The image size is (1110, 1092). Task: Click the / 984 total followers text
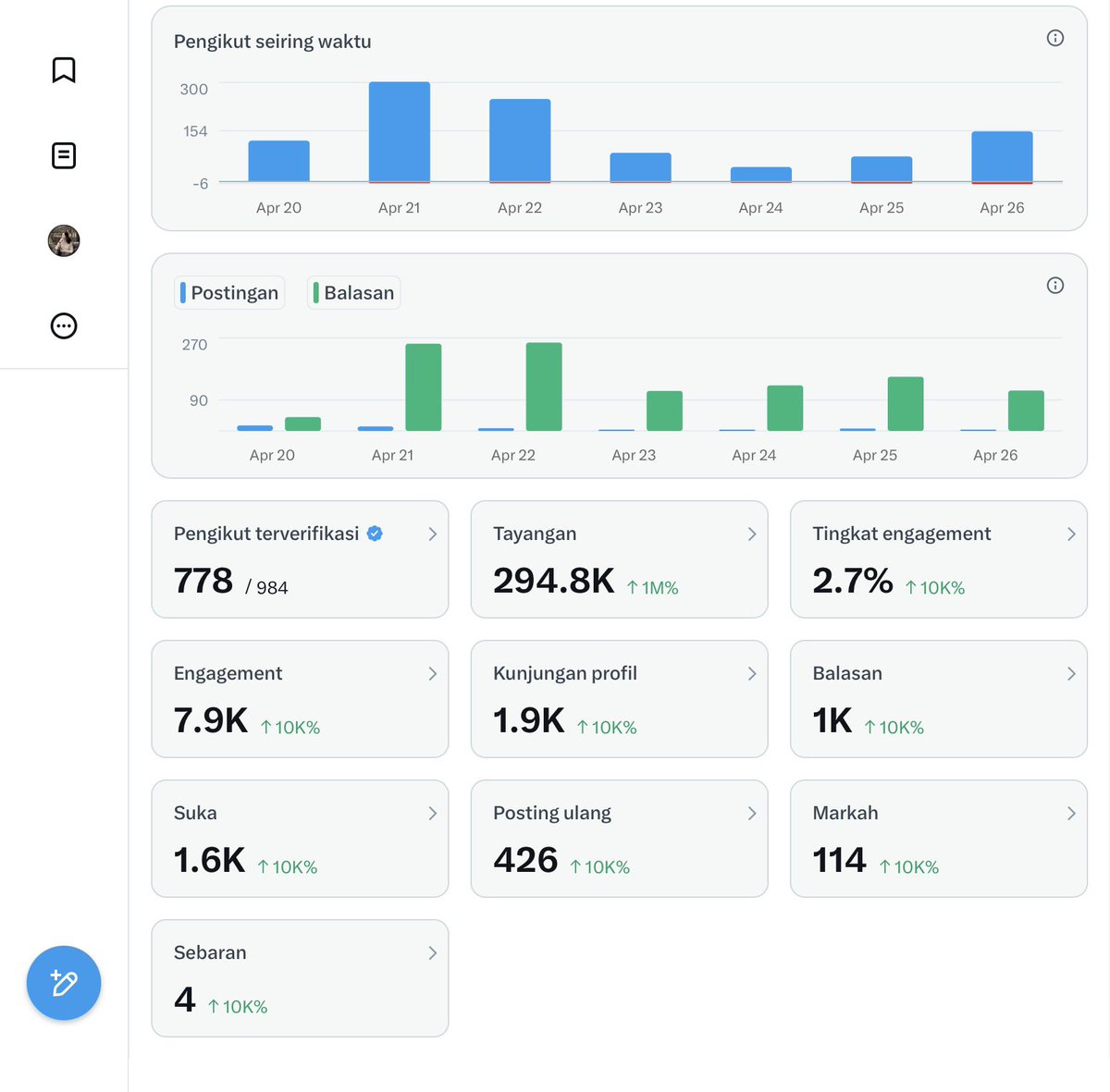[266, 588]
